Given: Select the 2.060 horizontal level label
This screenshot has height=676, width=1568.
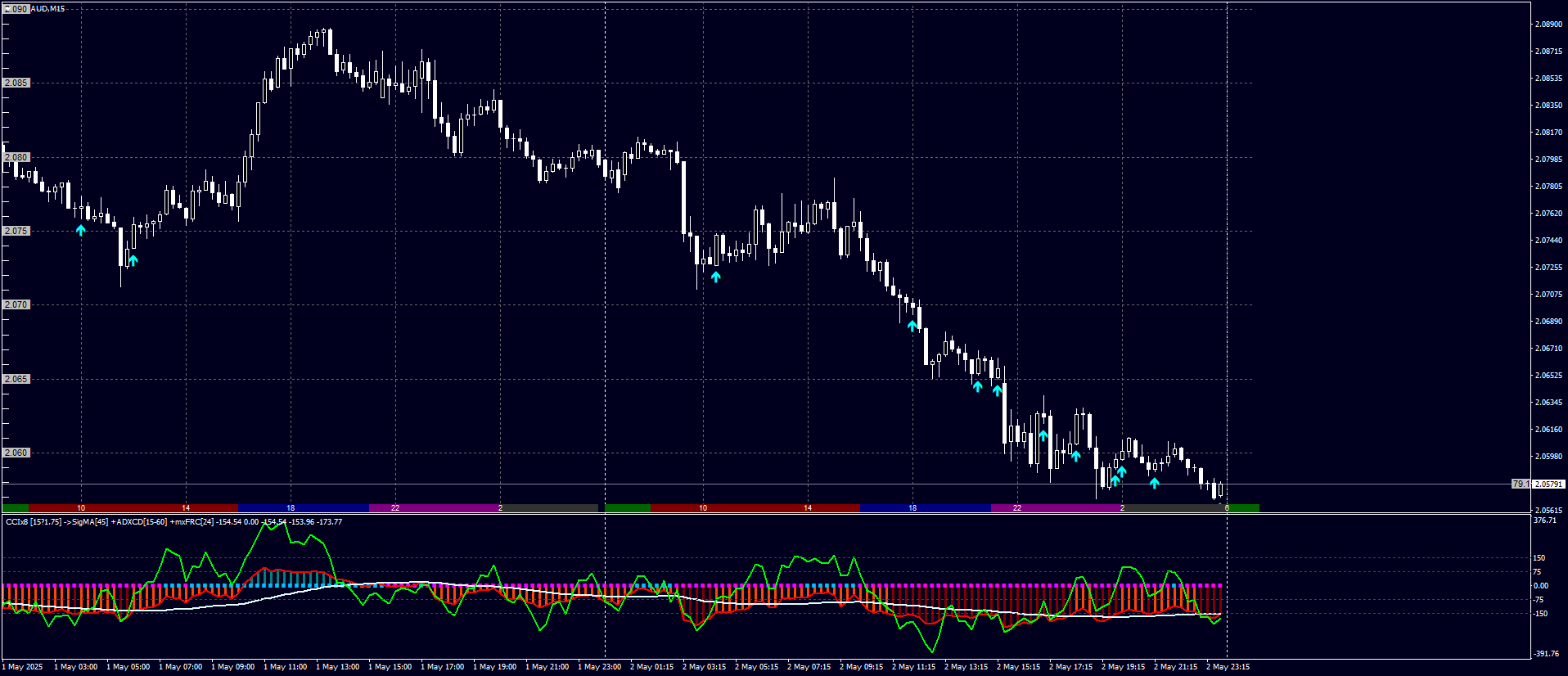Looking at the screenshot, I should click(x=16, y=453).
